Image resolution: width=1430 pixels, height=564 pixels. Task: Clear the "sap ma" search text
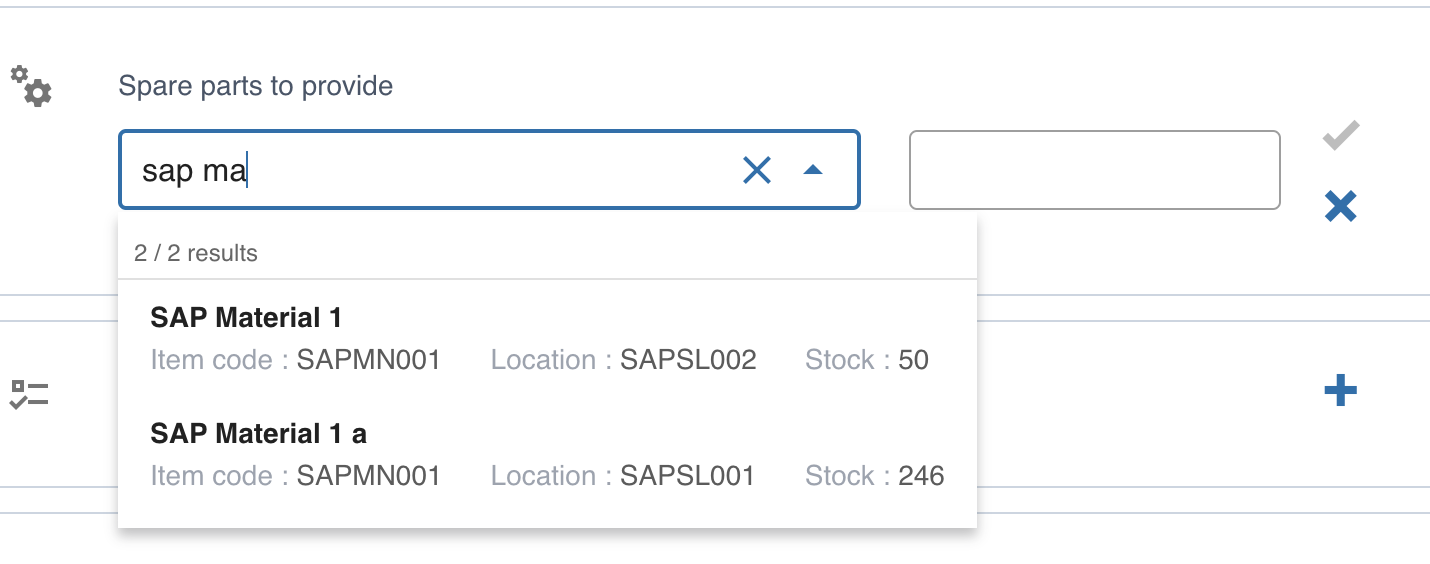pyautogui.click(x=757, y=171)
